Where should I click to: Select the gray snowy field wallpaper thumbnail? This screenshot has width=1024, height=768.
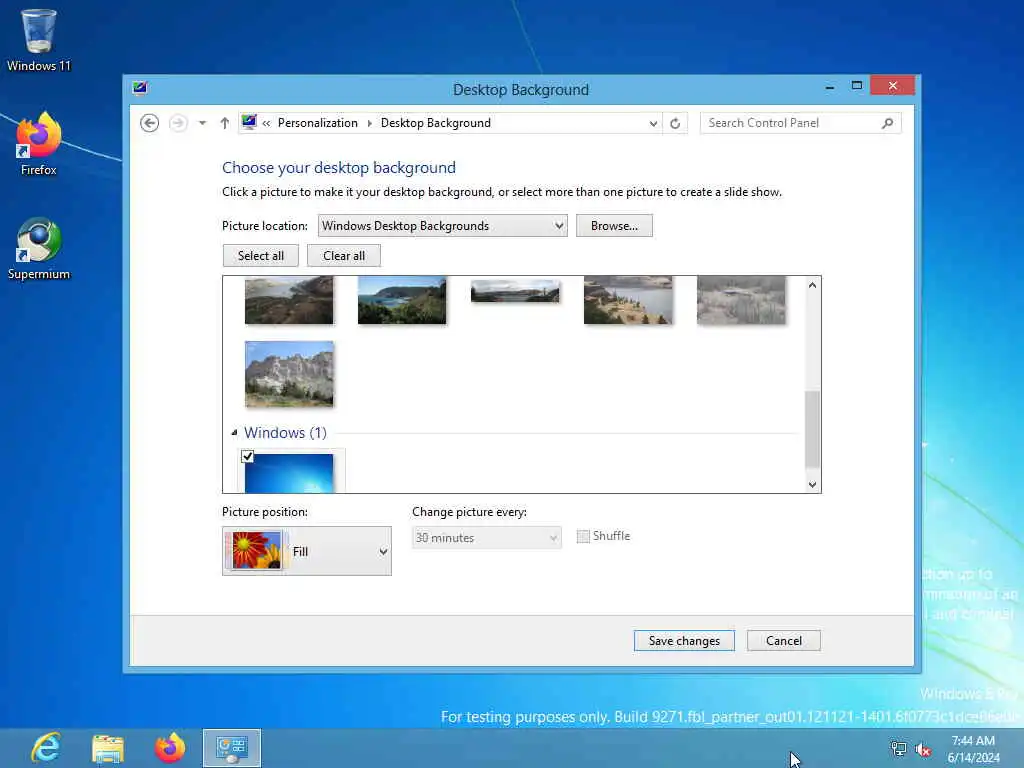click(x=741, y=300)
